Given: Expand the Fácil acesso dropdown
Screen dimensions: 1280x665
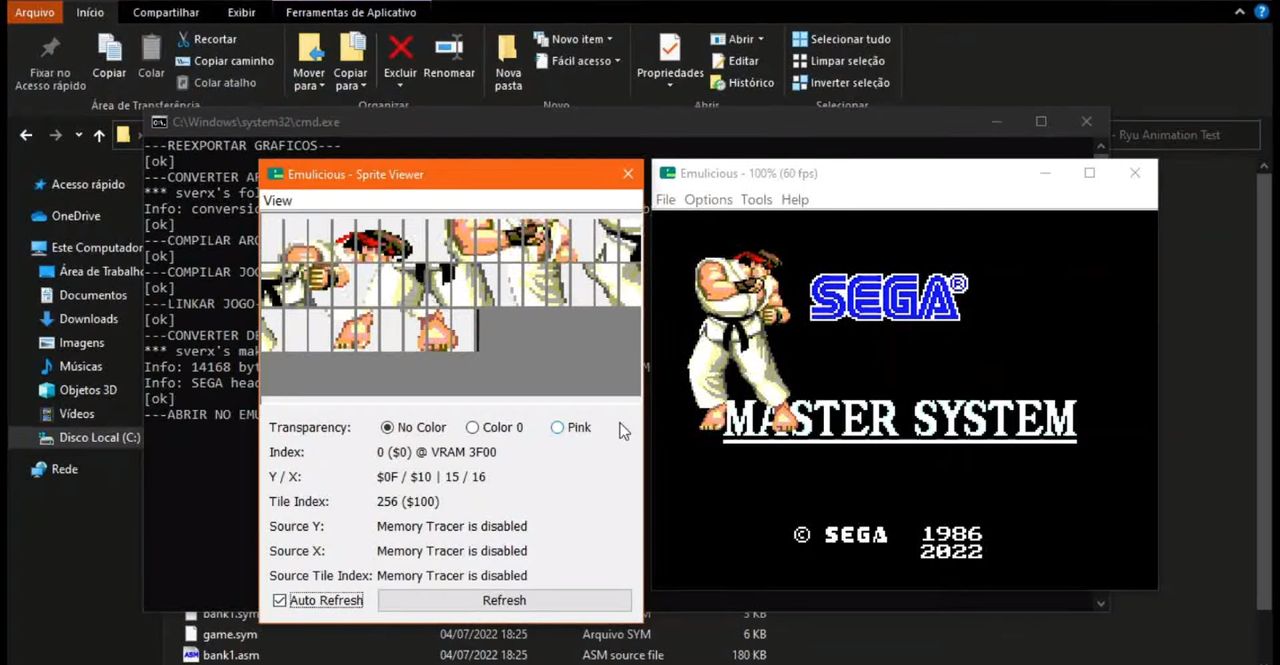Looking at the screenshot, I should click(x=617, y=61).
